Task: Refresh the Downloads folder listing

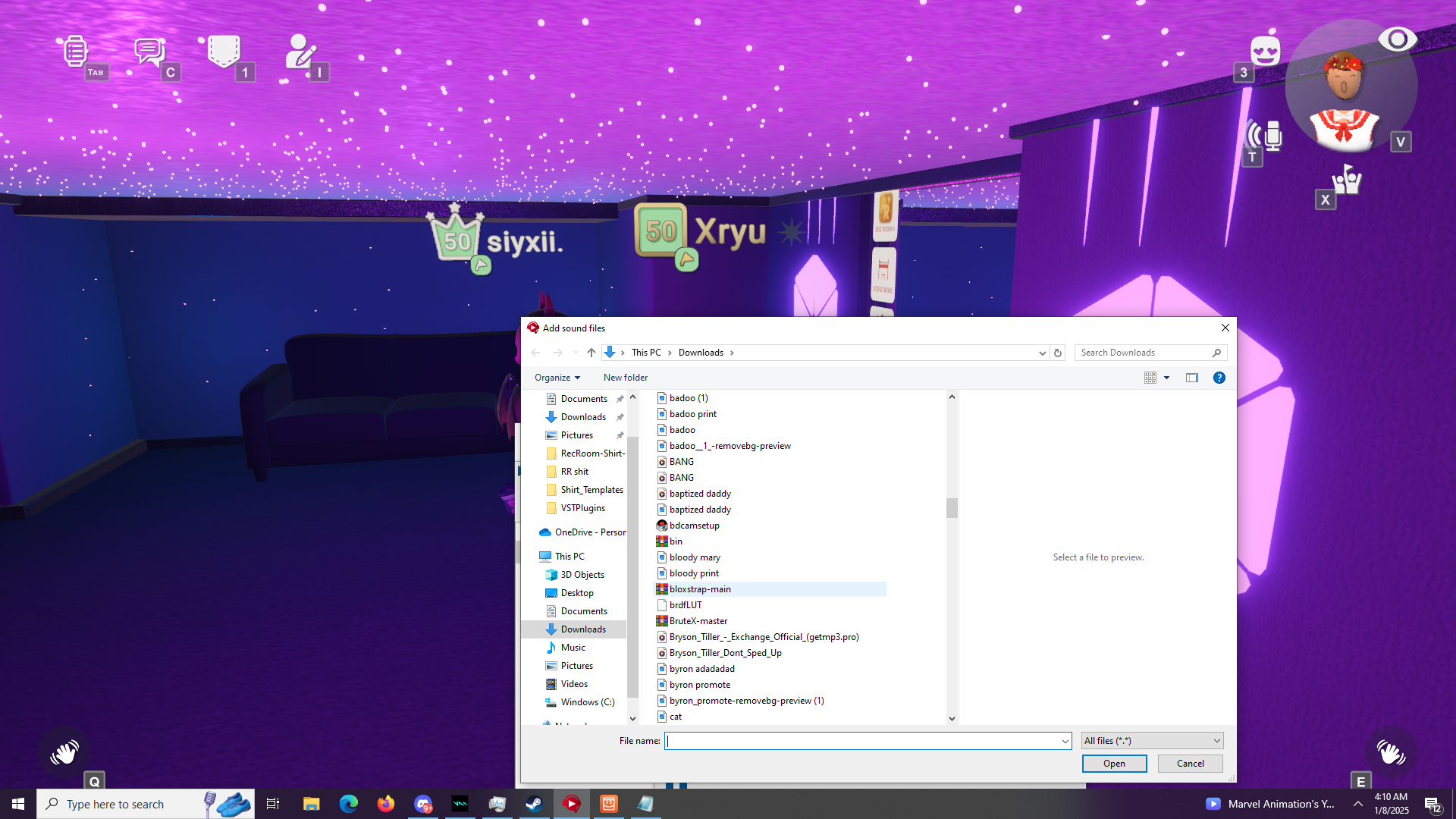Action: [1058, 353]
